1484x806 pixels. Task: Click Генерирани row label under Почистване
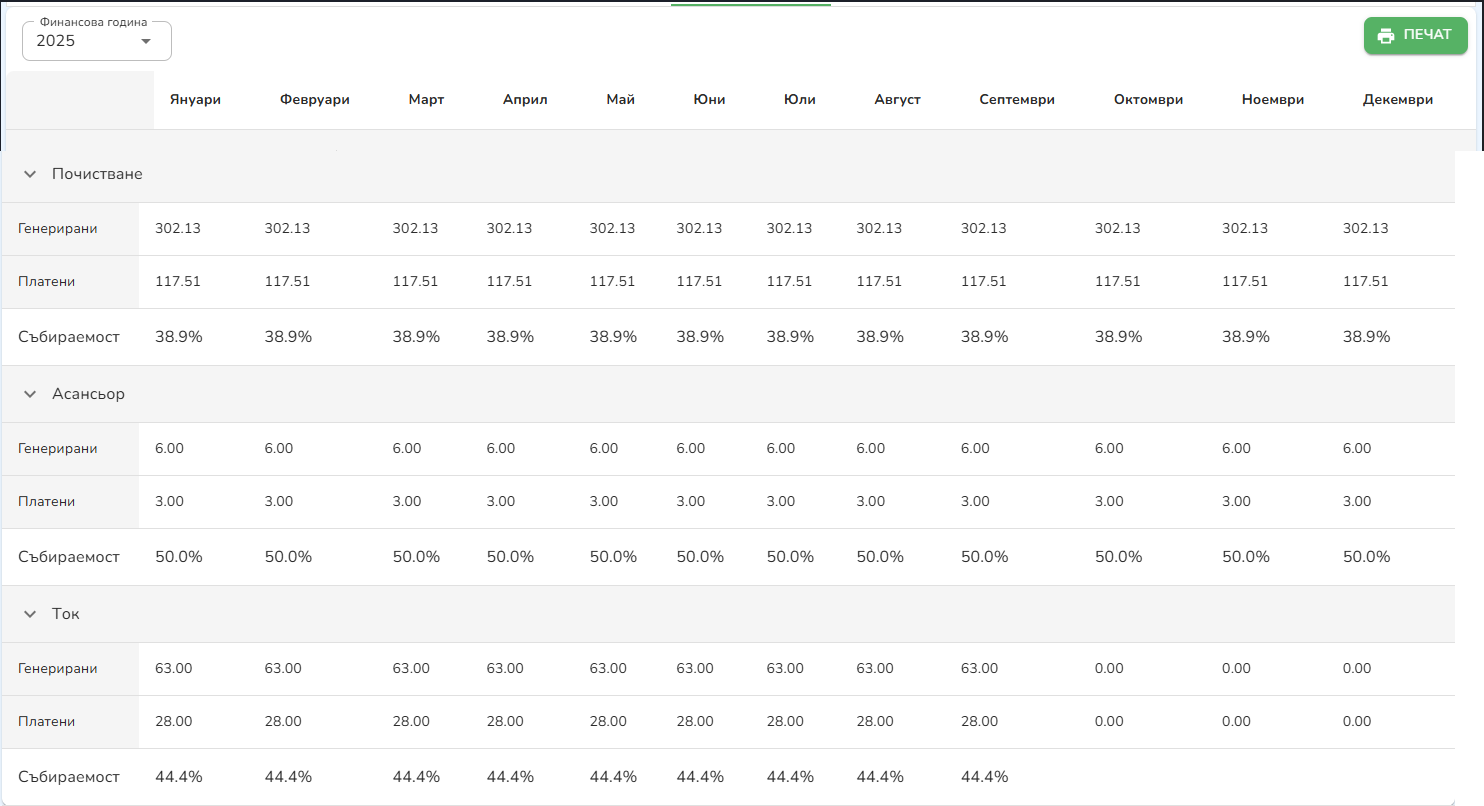click(x=58, y=229)
